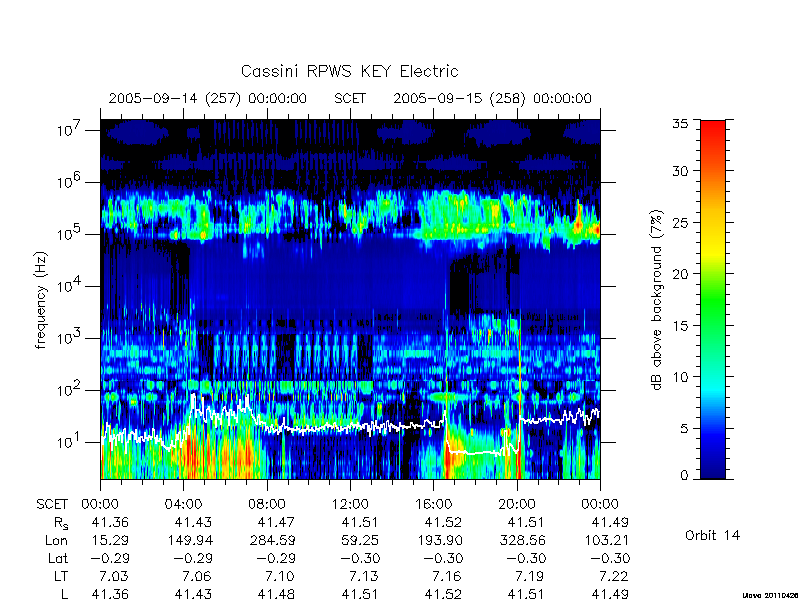Click the plot title "Cassini RPWS KEY Electric"
The height and width of the screenshot is (600, 800).
pos(349,71)
